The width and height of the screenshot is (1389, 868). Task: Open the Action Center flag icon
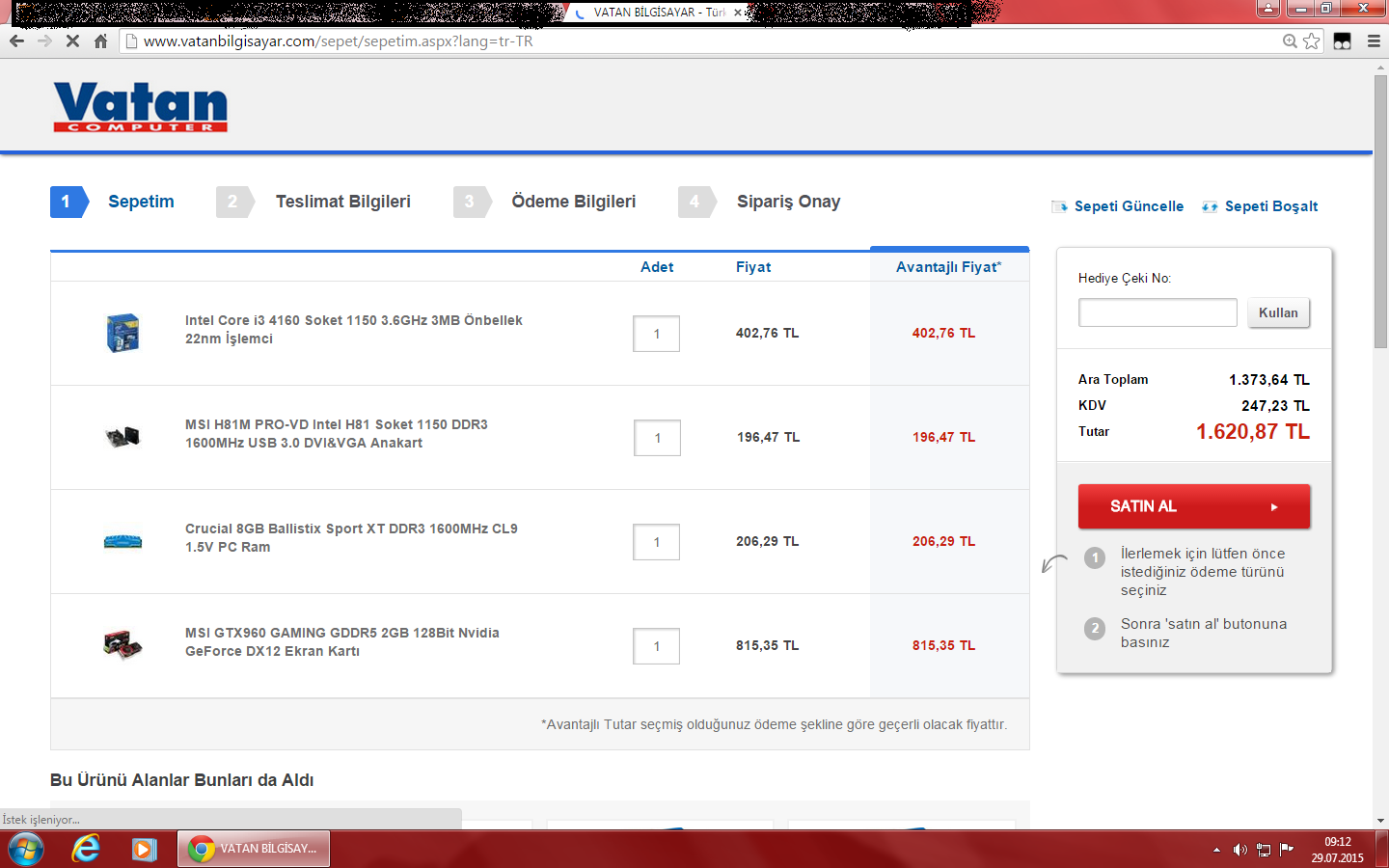[x=1287, y=850]
